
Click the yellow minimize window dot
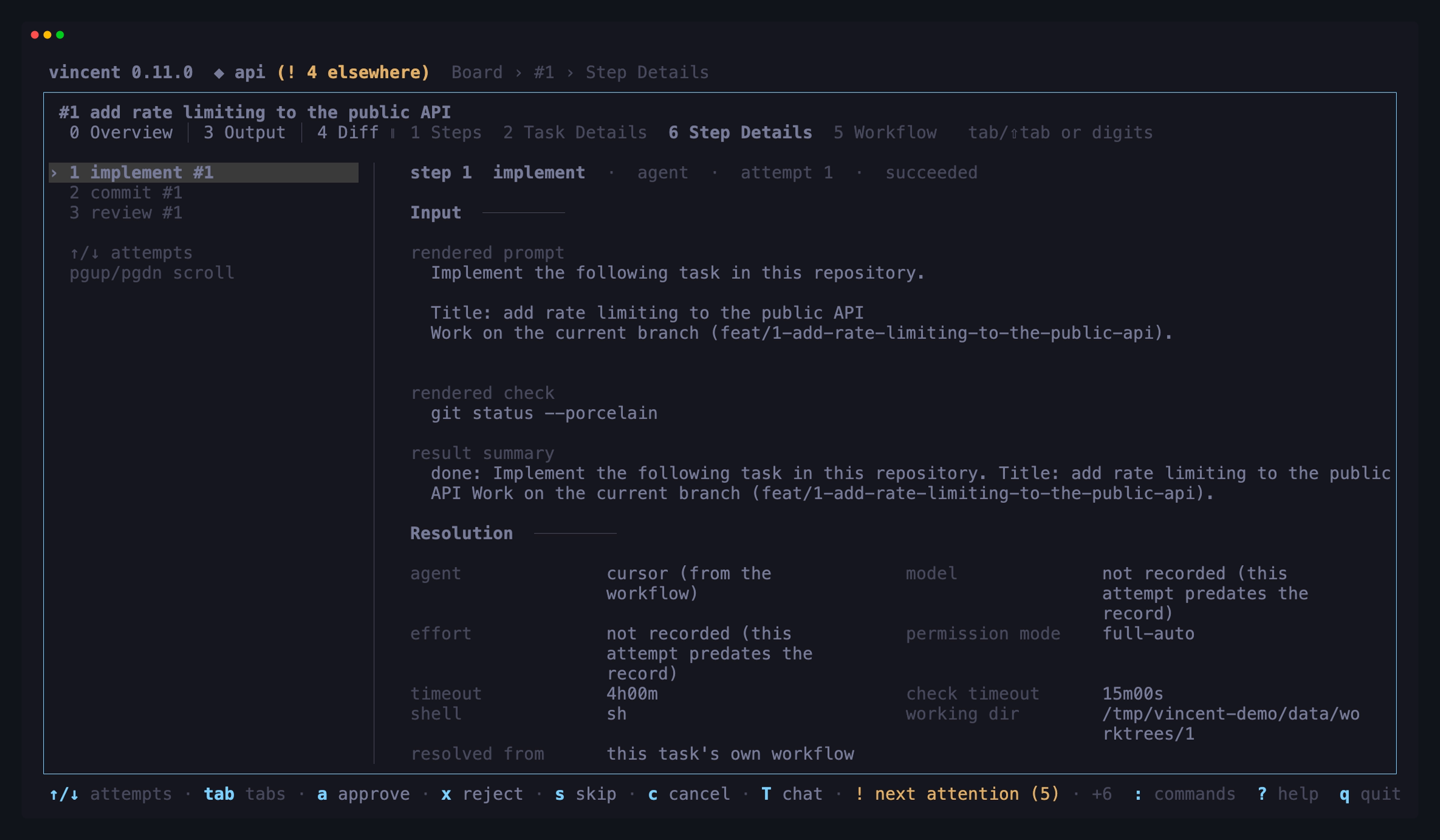[x=47, y=35]
